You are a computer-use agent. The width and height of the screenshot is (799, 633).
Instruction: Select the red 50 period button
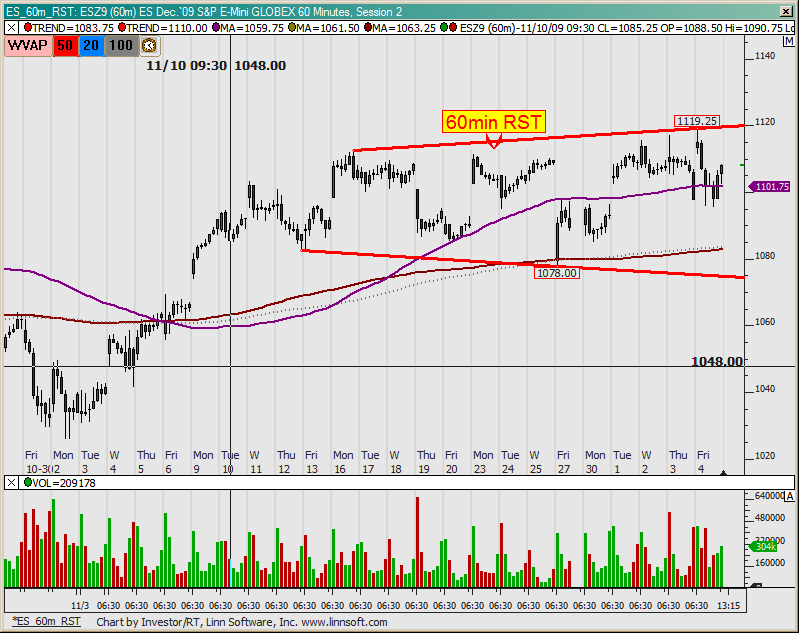tap(65, 46)
